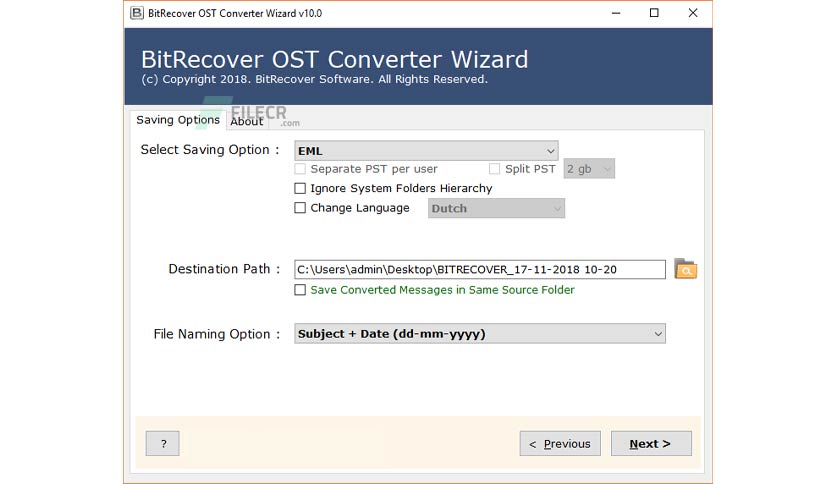836x484 pixels.
Task: Click the Next button
Action: tap(651, 443)
